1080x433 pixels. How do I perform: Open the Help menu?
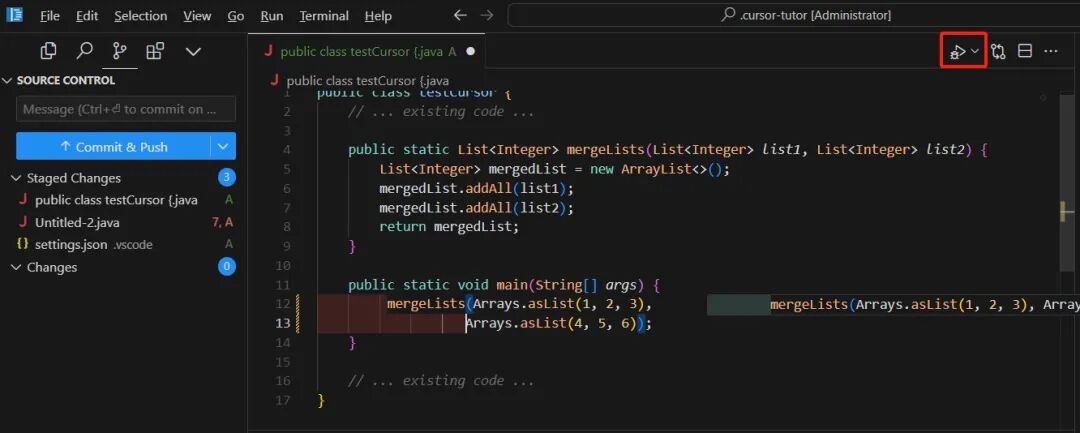(x=378, y=15)
